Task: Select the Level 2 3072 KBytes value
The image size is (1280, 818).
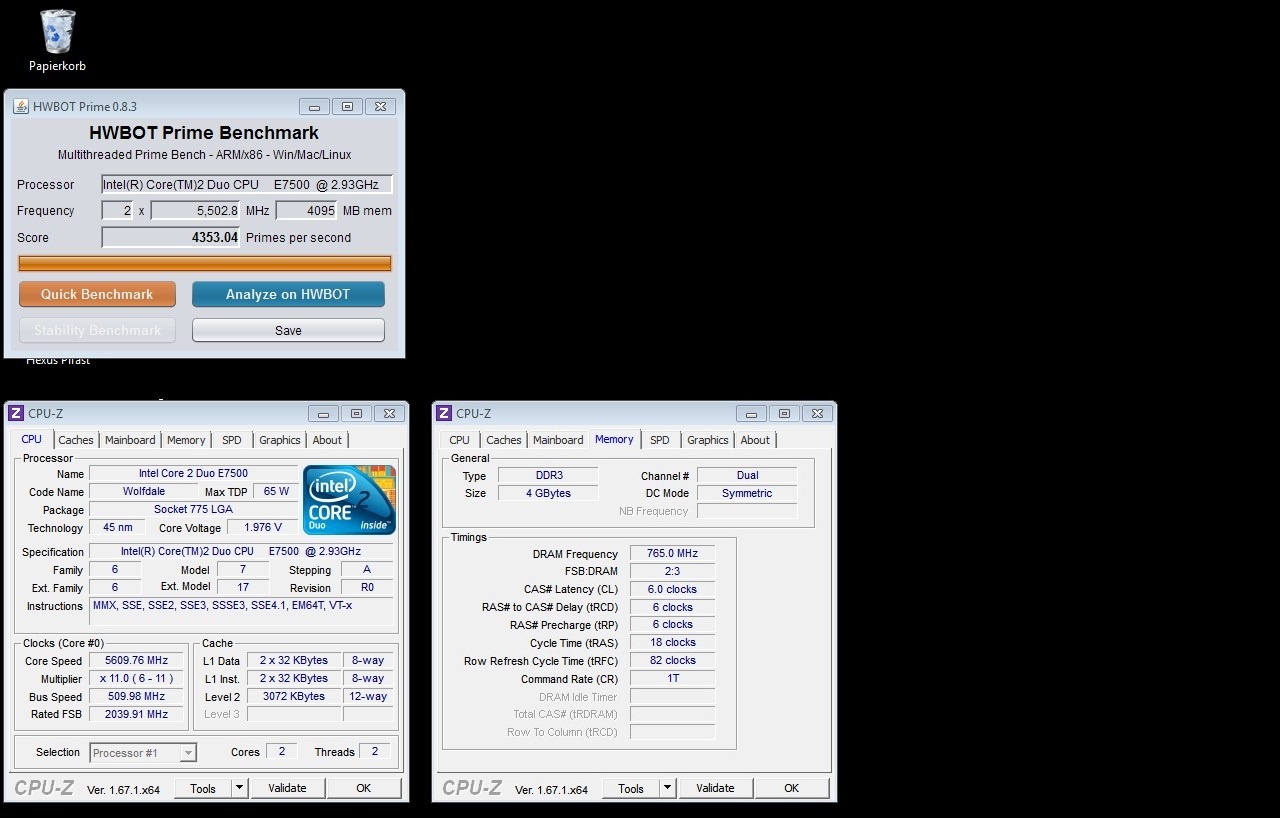Action: [x=294, y=696]
